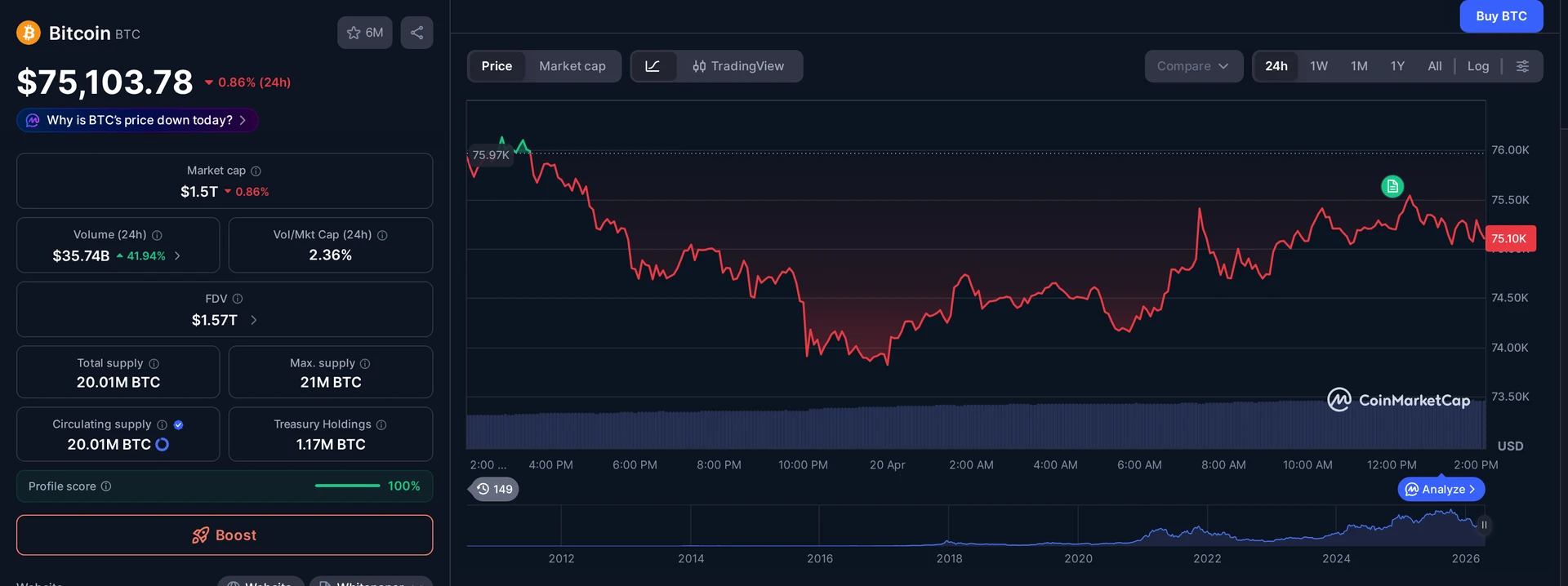Image resolution: width=1568 pixels, height=586 pixels.
Task: Expand FDV details chevron
Action: (253, 320)
